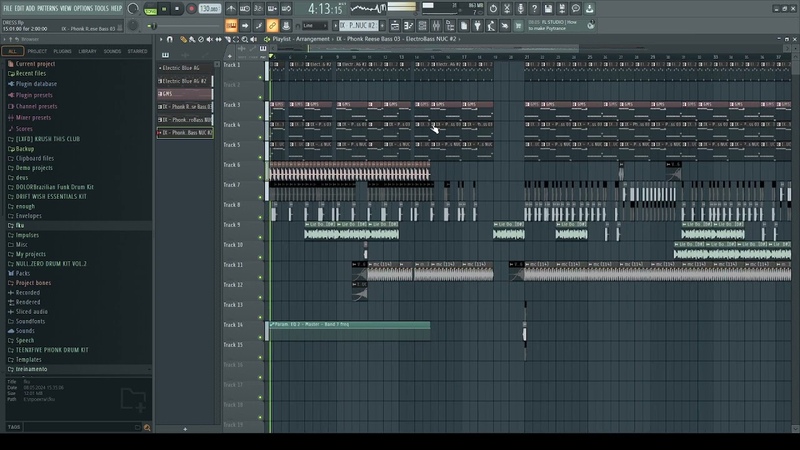The height and width of the screenshot is (450, 800).
Task: Mute Track 6 with its green dot
Action: point(260,178)
